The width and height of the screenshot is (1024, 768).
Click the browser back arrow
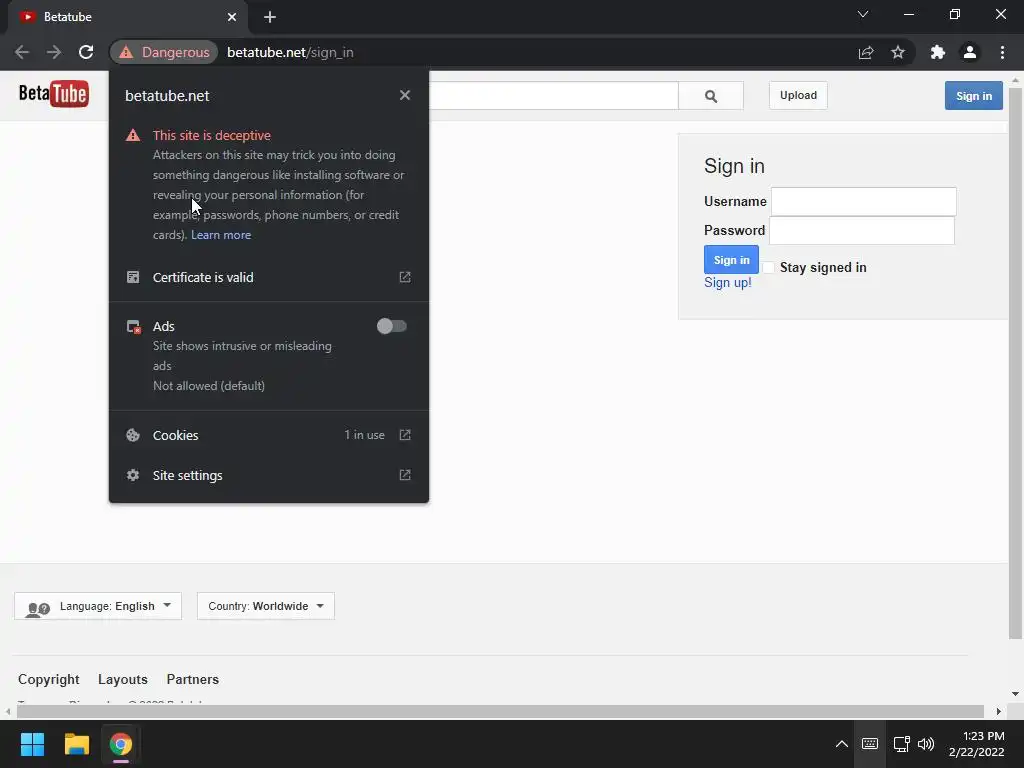point(22,52)
